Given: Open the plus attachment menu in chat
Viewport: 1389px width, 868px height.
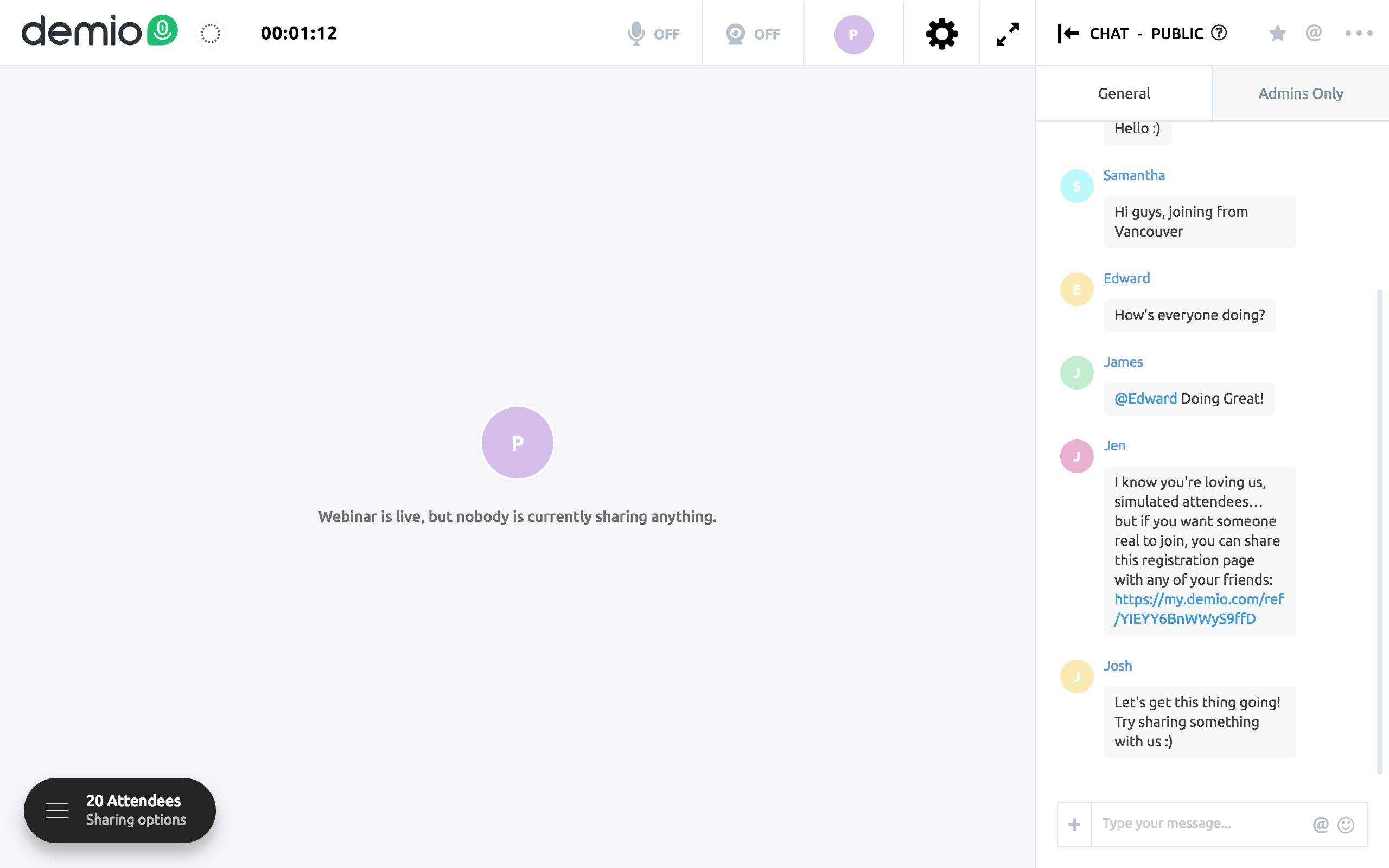Looking at the screenshot, I should coord(1074,825).
